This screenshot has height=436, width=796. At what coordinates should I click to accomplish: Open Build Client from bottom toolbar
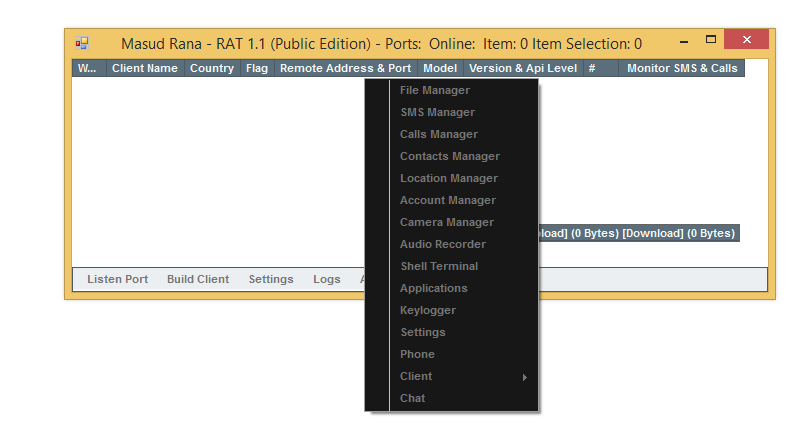[197, 279]
